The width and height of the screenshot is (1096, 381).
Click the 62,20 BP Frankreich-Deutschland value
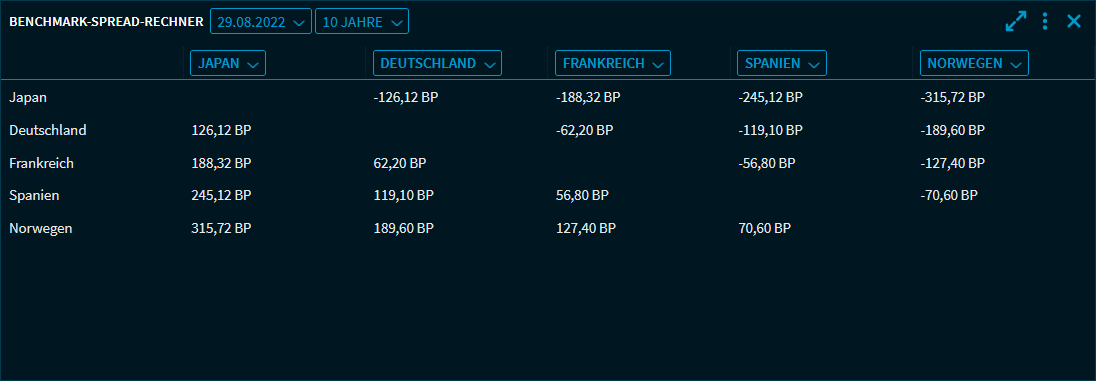click(x=401, y=163)
